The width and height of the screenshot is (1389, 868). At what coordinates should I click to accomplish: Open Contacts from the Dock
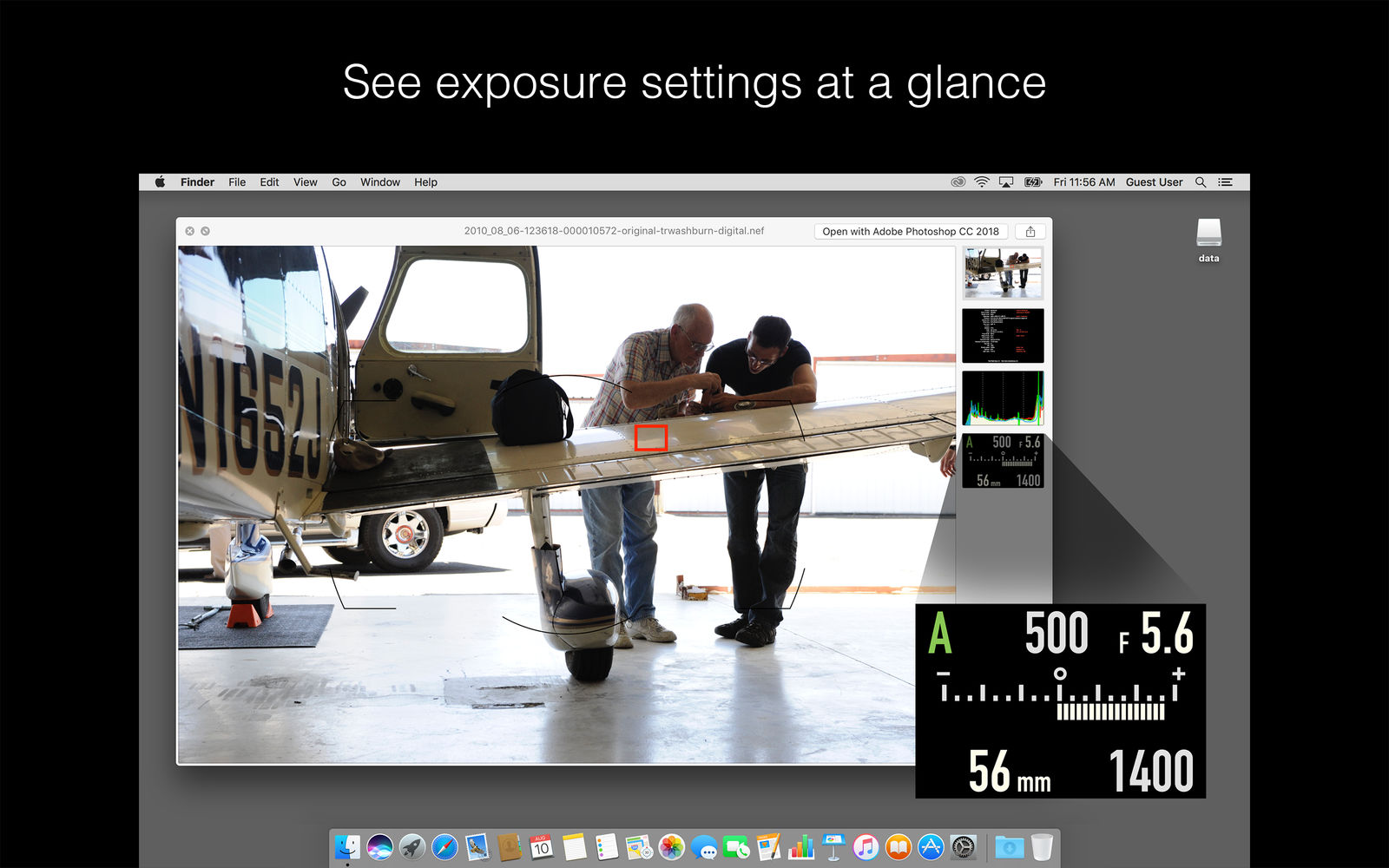(510, 846)
